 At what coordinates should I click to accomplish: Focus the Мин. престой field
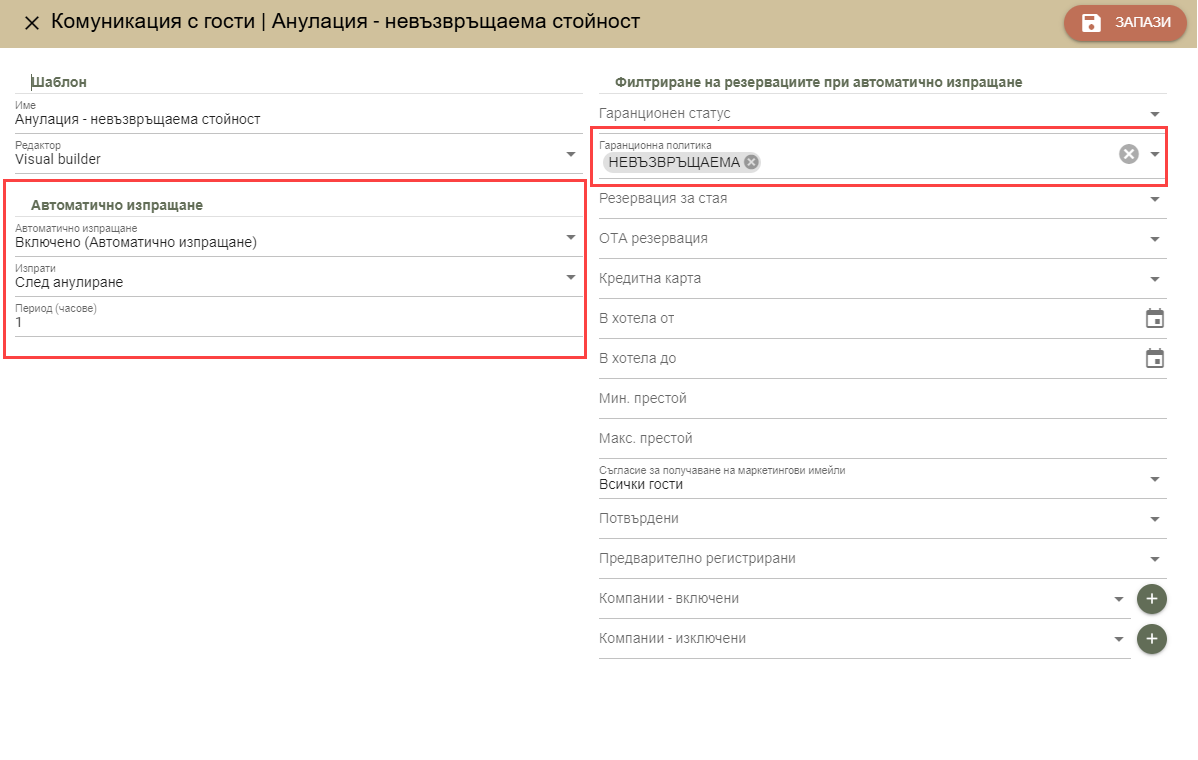[x=882, y=399]
